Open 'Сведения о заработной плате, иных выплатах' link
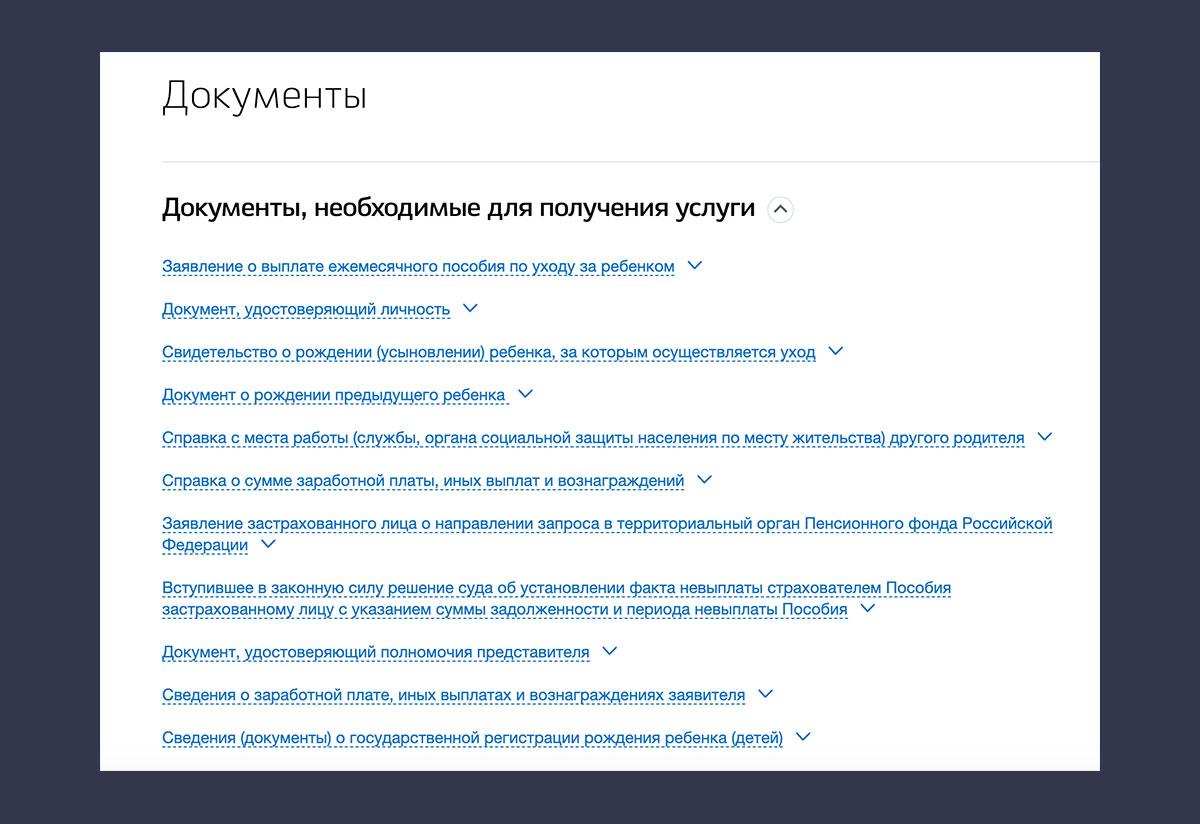1200x824 pixels. point(453,695)
